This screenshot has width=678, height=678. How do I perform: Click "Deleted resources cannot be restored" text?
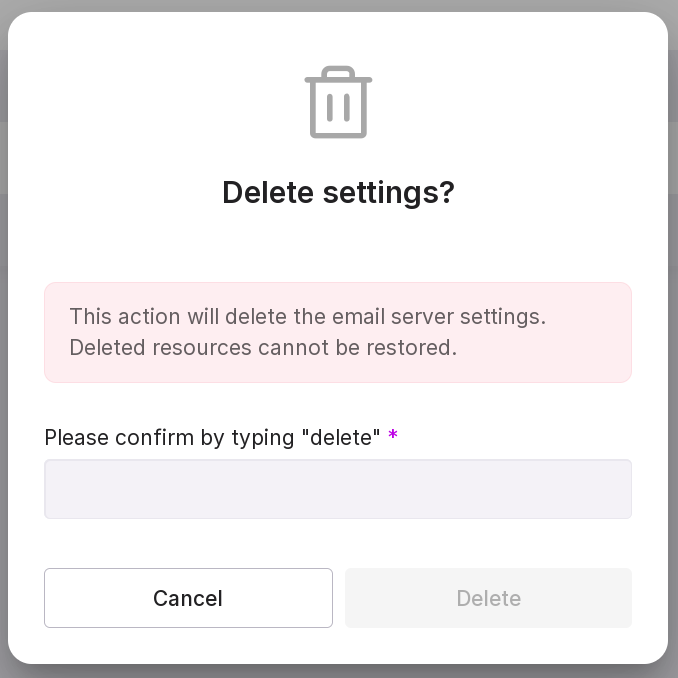pos(263,348)
